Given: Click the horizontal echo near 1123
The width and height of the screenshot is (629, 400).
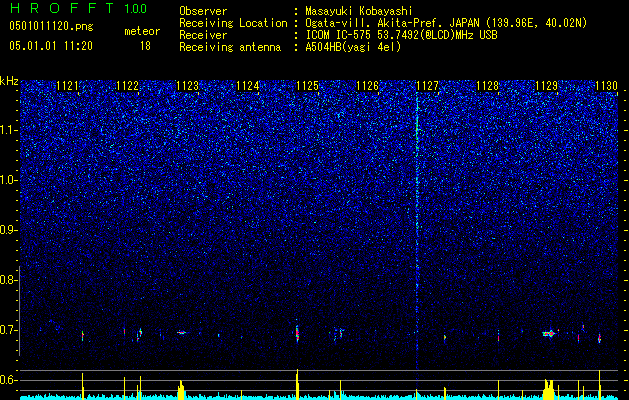Looking at the screenshot, I should (x=182, y=332).
